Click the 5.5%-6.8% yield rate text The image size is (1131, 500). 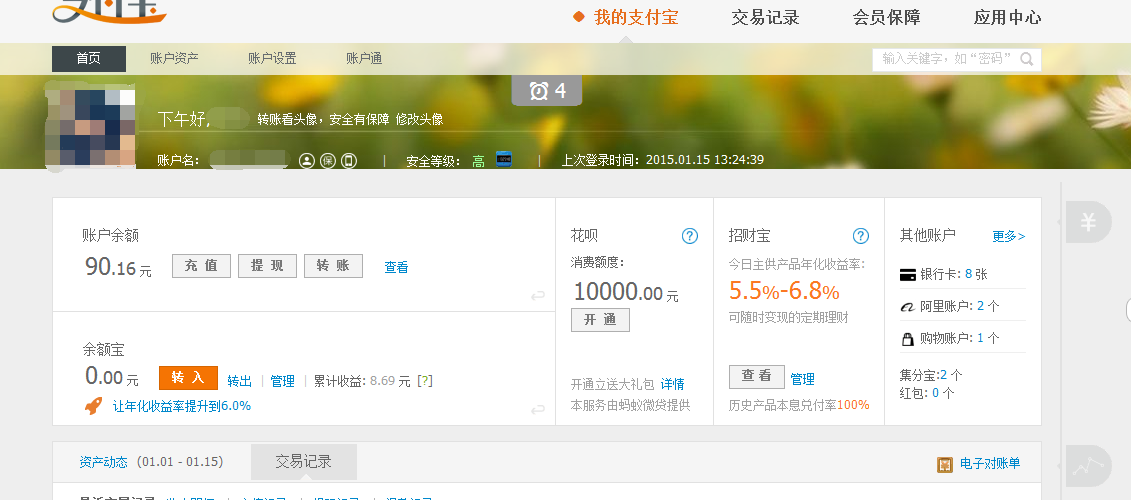coord(784,291)
